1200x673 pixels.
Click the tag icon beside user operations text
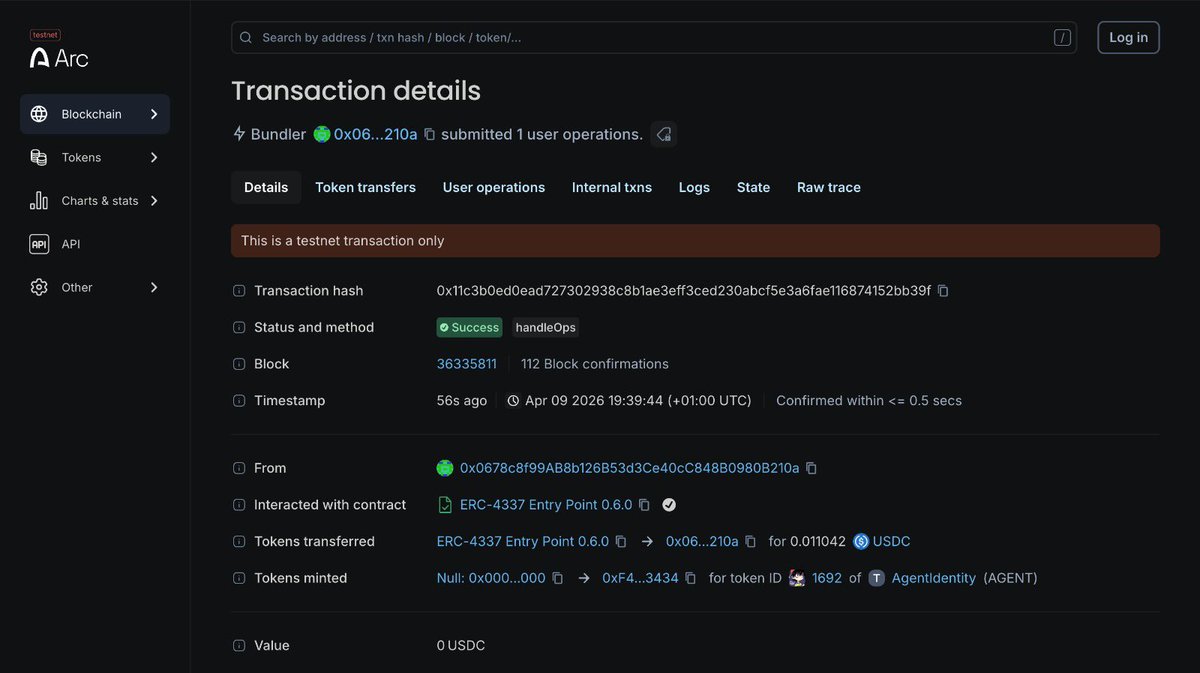(664, 134)
